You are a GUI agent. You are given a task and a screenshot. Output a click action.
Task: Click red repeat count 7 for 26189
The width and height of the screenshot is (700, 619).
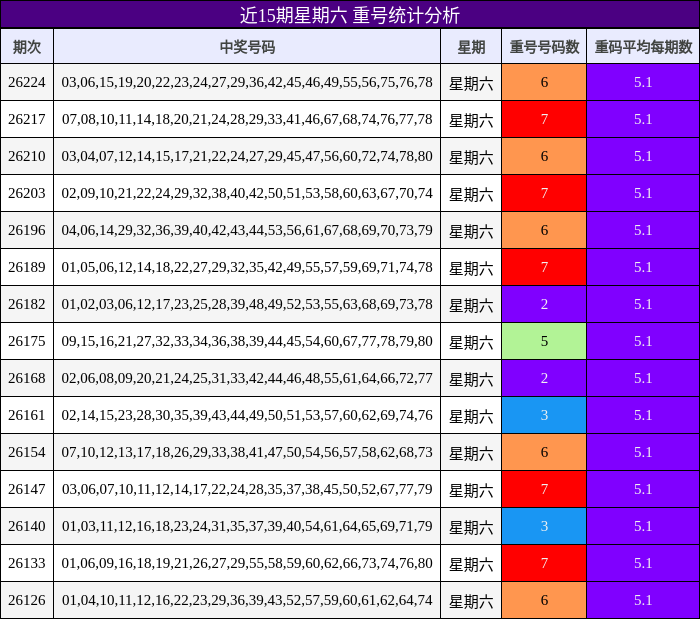[544, 267]
